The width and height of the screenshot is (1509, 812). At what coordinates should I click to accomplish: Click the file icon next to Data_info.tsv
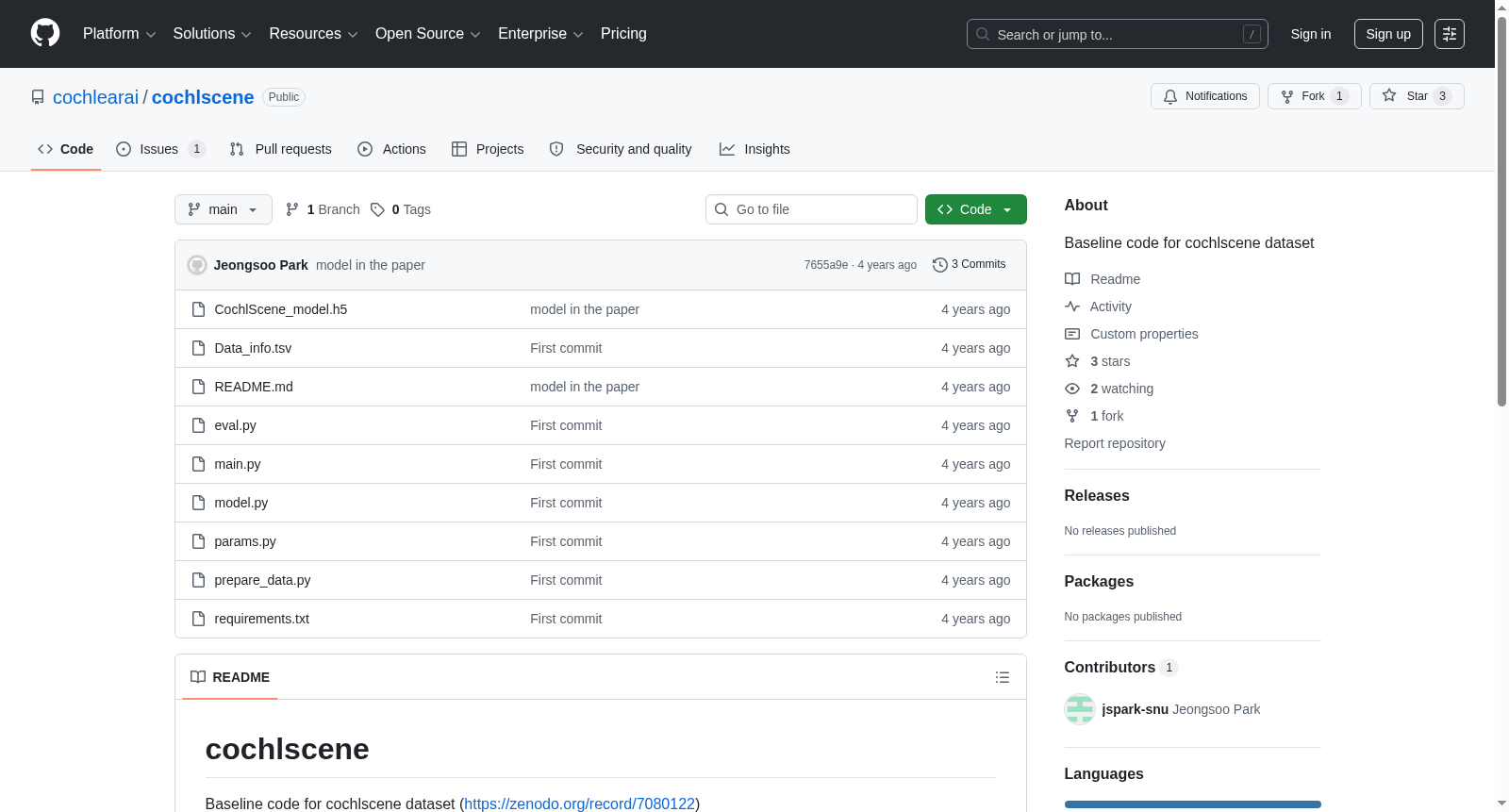198,348
